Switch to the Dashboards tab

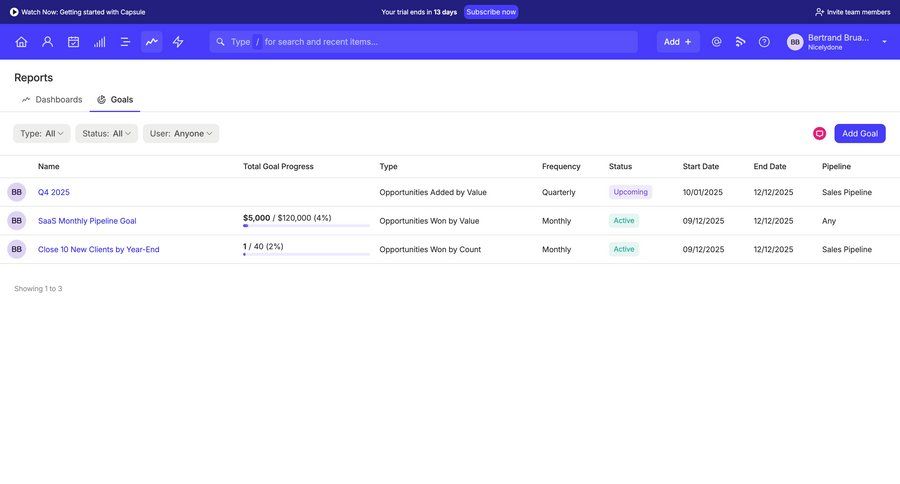click(52, 100)
